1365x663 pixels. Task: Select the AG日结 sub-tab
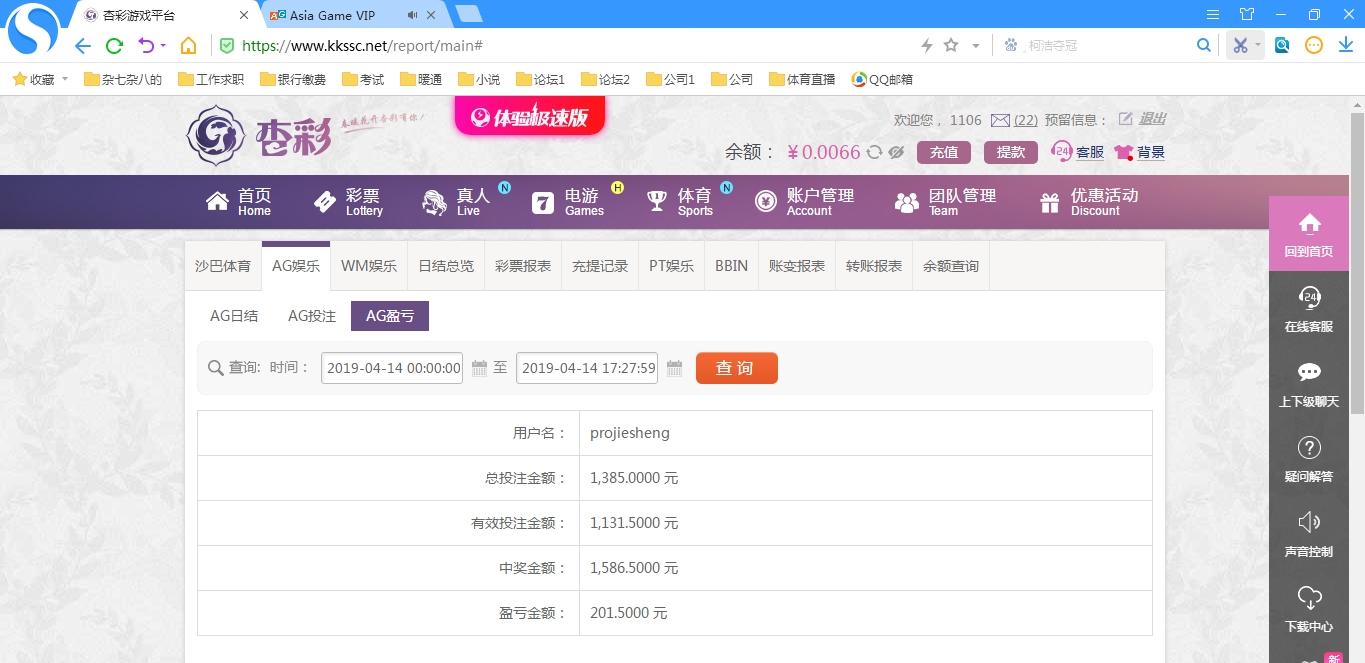coord(234,316)
